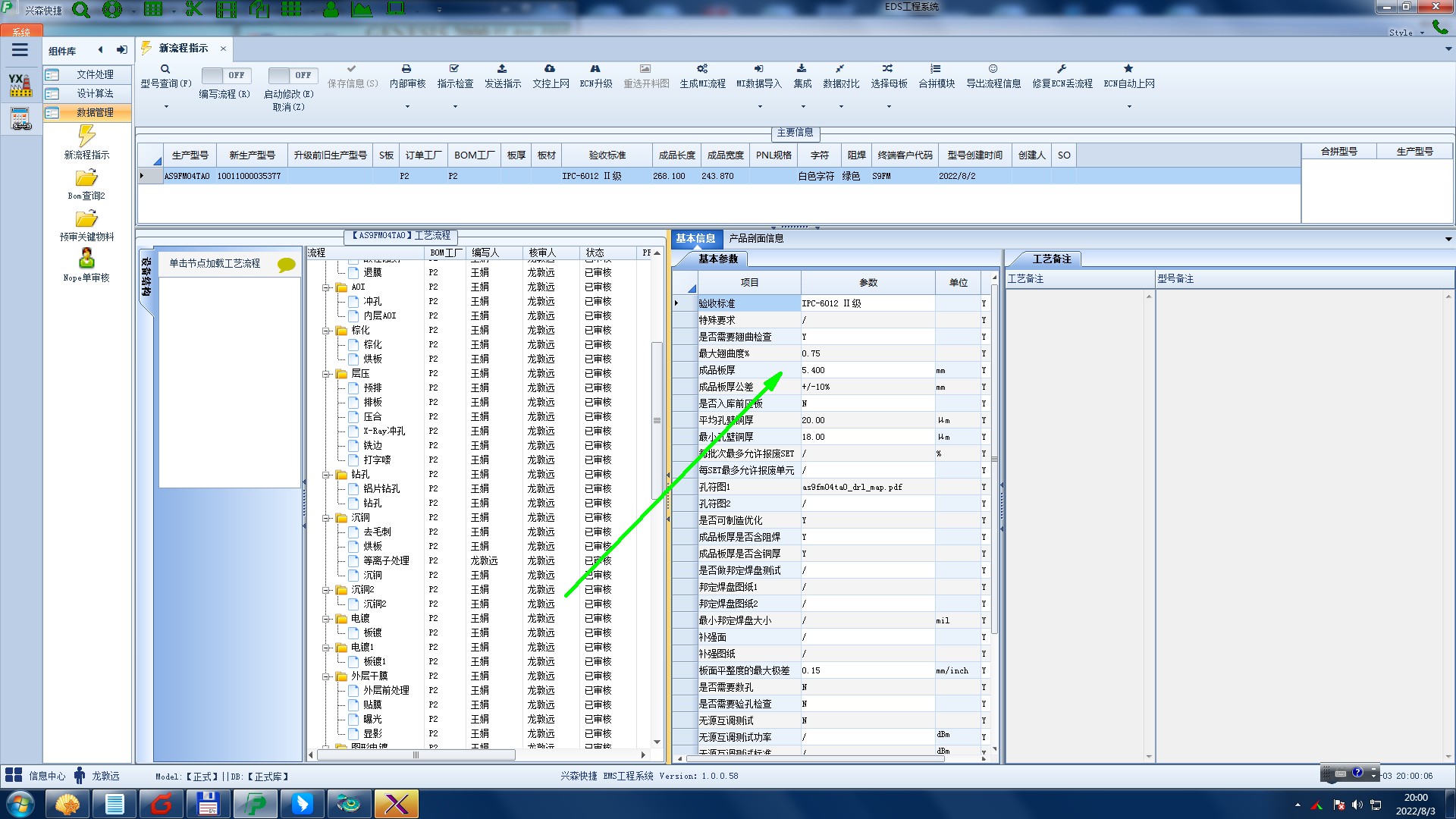The image size is (1456, 819).
Task: Click the 修复ECN丢流程 wrench icon
Action: (x=1062, y=69)
